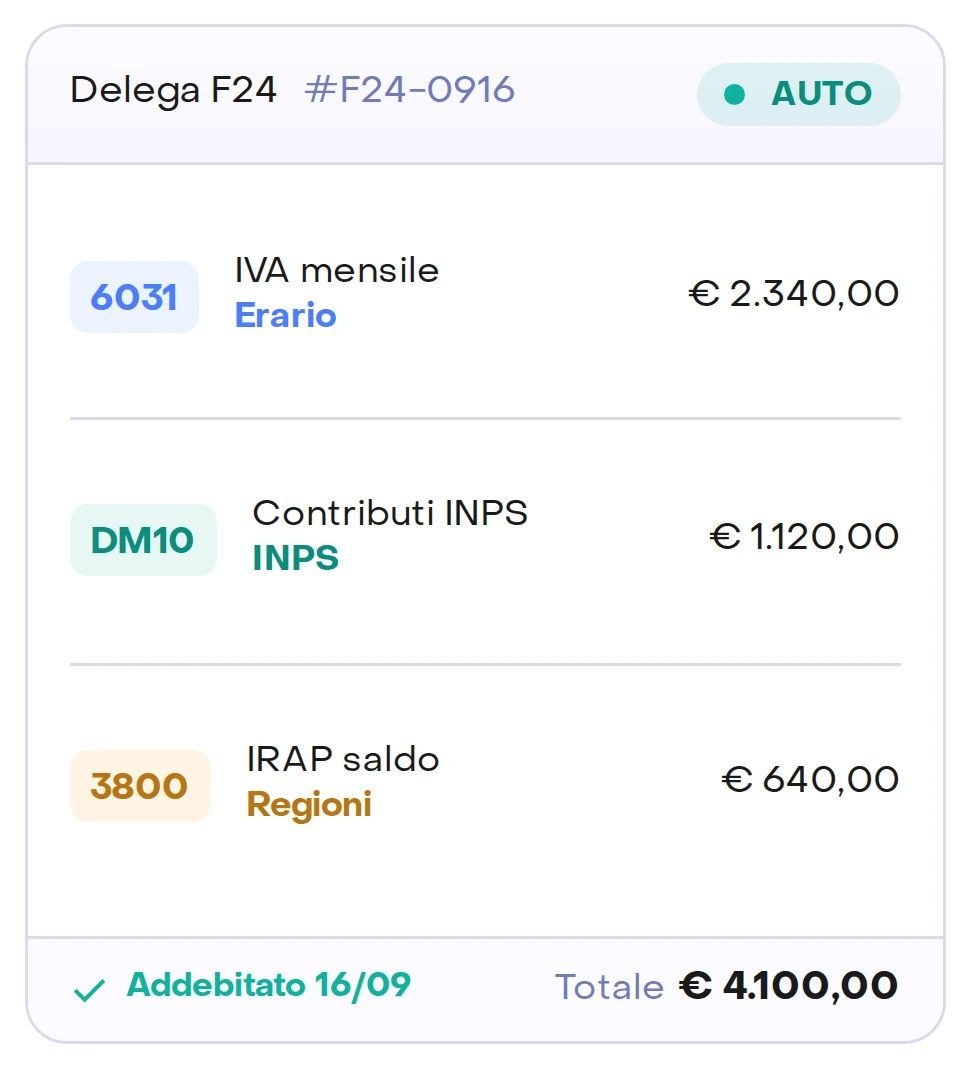Click the 6031 tax code badge
969x1068 pixels.
[134, 297]
